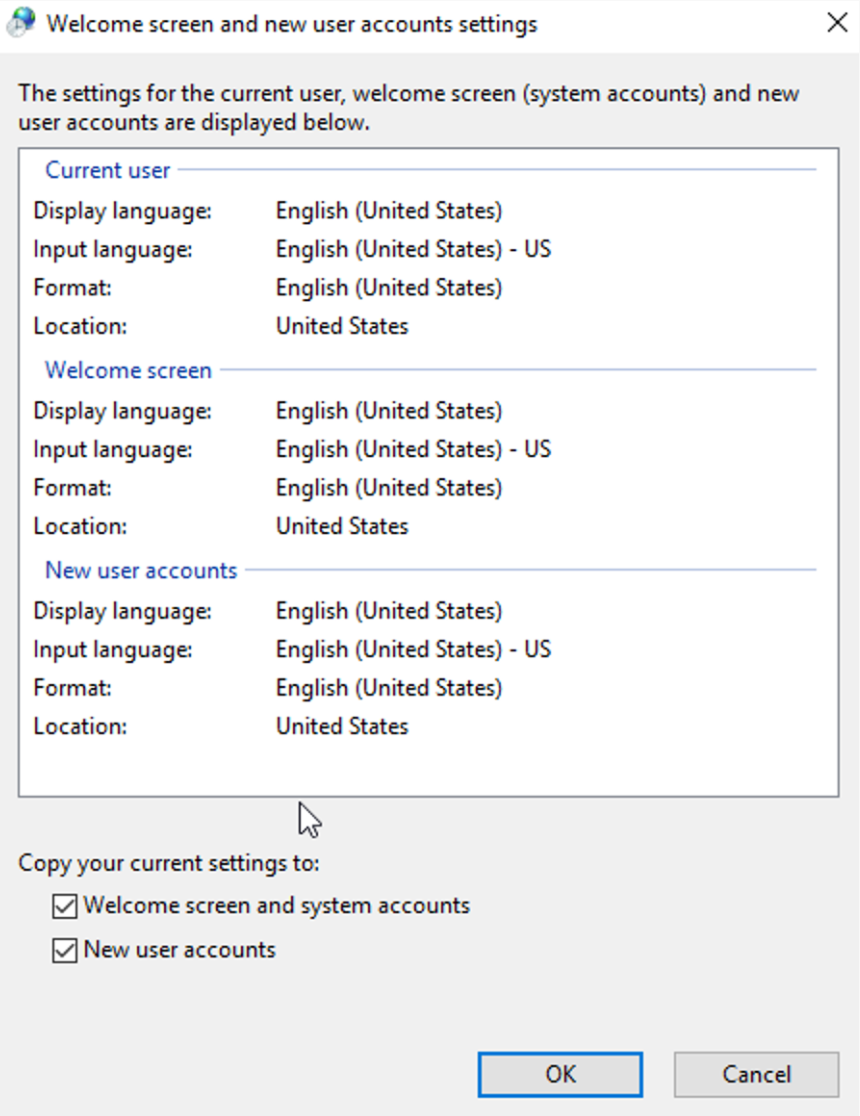Screen dimensions: 860x1116
Task: Select the Copy your current settings to label
Action: coord(167,863)
